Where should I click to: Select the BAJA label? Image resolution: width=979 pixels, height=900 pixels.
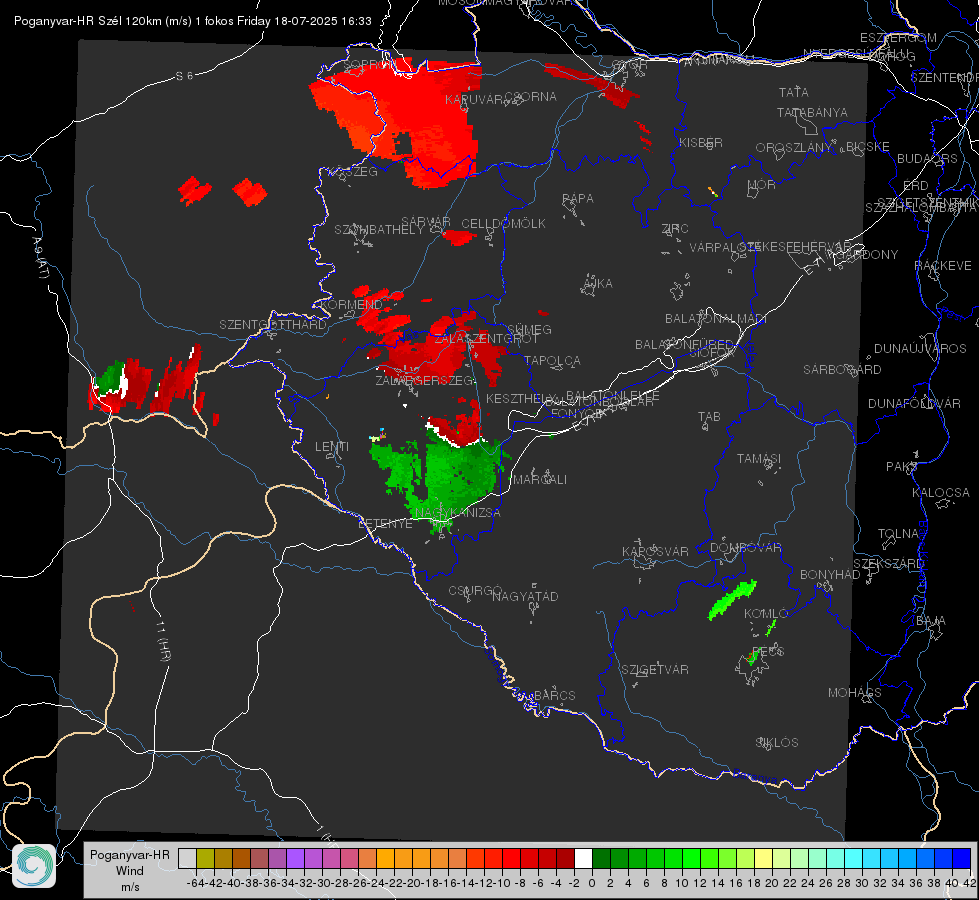pyautogui.click(x=931, y=621)
